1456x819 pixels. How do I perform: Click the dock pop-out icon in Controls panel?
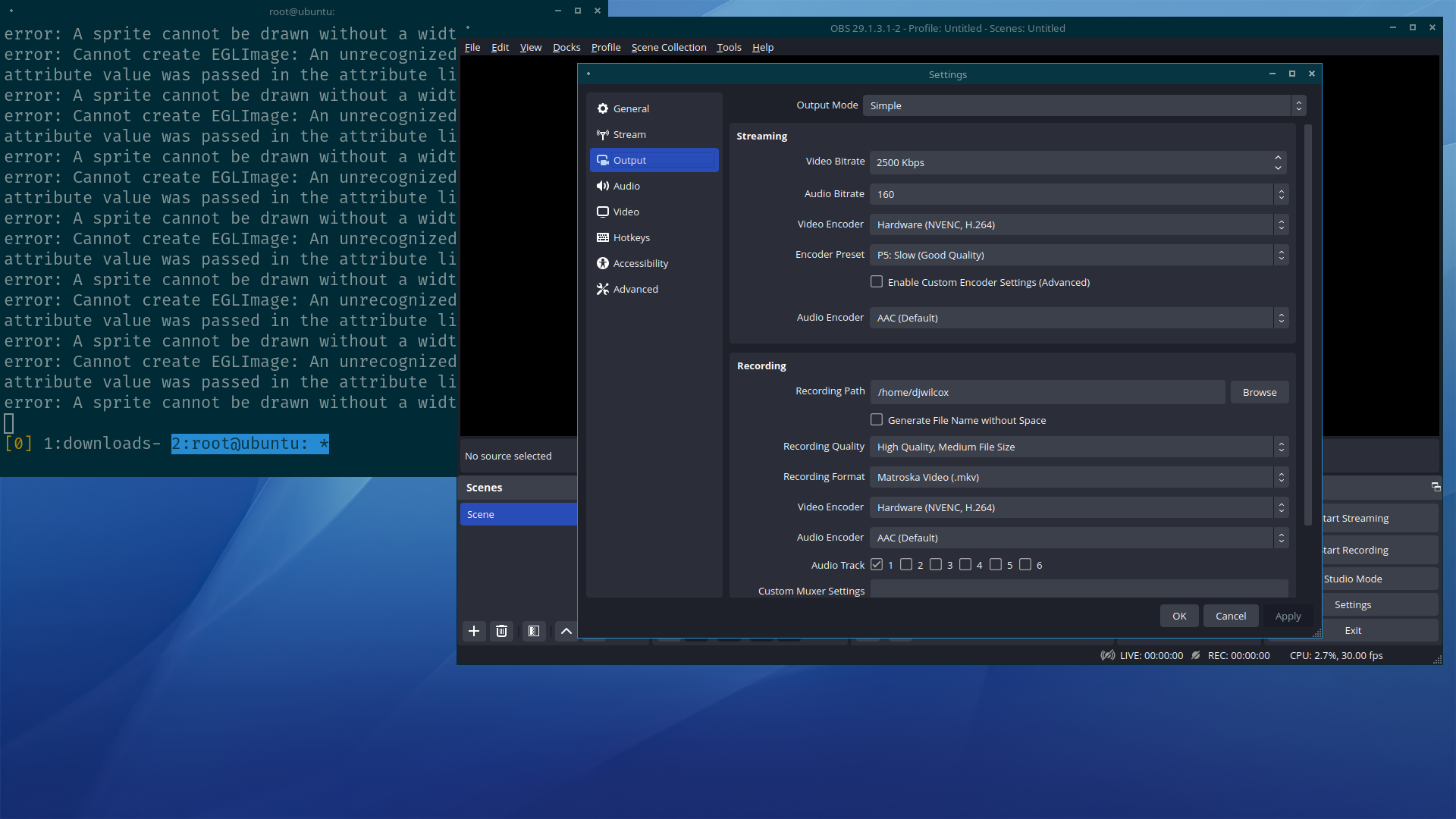point(1436,487)
